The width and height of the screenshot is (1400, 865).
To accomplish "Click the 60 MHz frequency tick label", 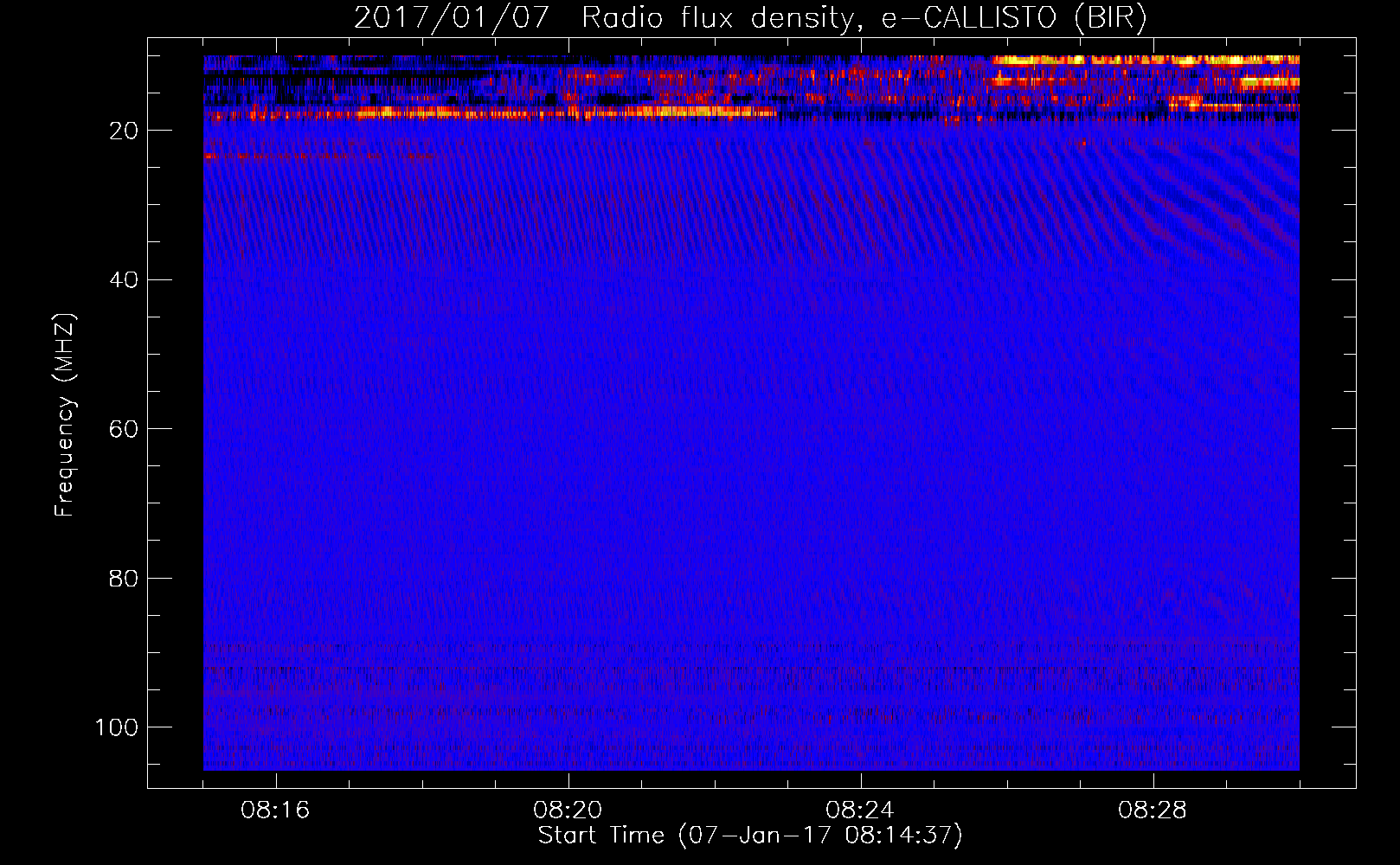I will [x=124, y=429].
